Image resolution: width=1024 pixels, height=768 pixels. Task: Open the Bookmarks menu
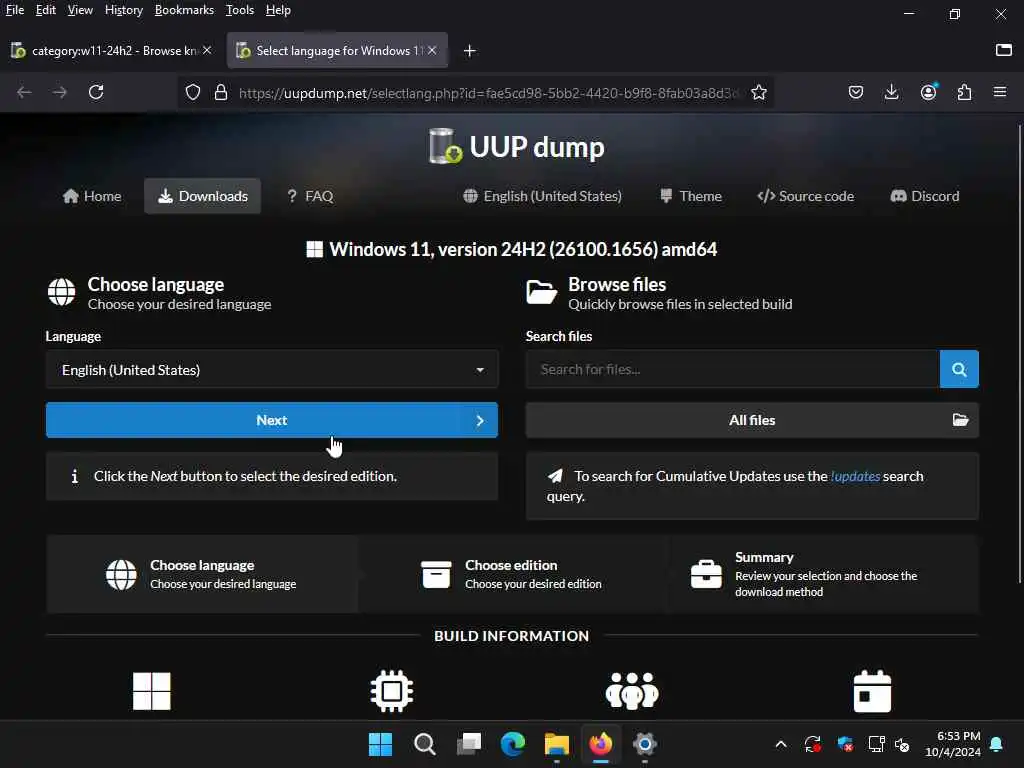point(184,10)
